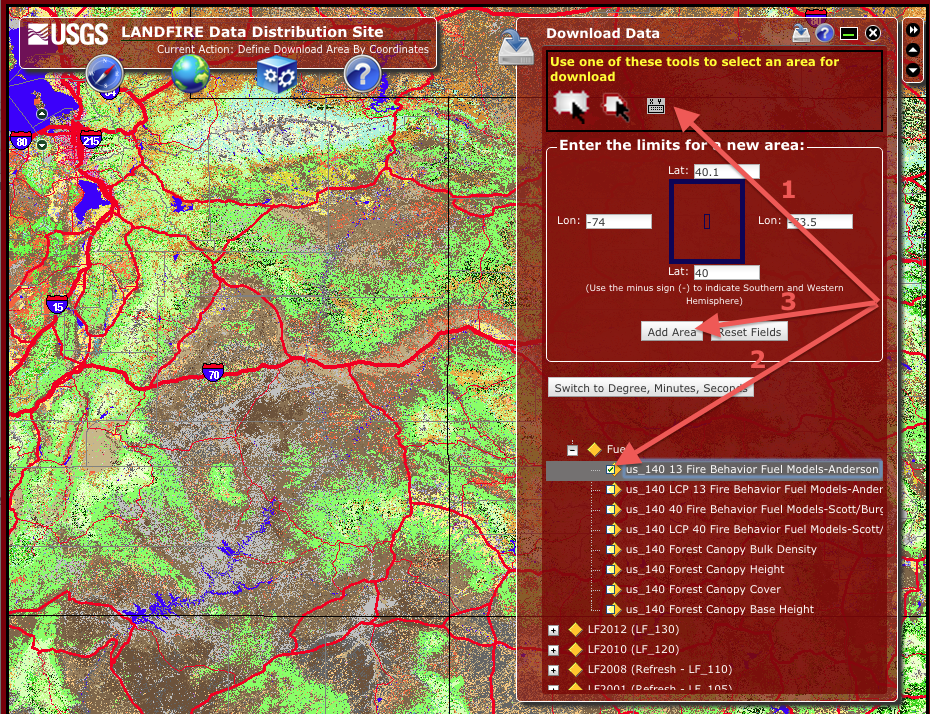Open the blue gears cube tool

pos(276,75)
